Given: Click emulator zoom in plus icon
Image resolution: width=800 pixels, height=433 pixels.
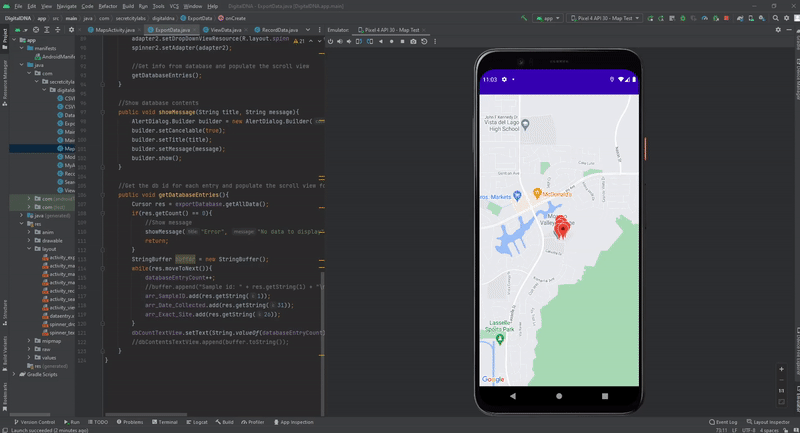Looking at the screenshot, I should point(781,369).
